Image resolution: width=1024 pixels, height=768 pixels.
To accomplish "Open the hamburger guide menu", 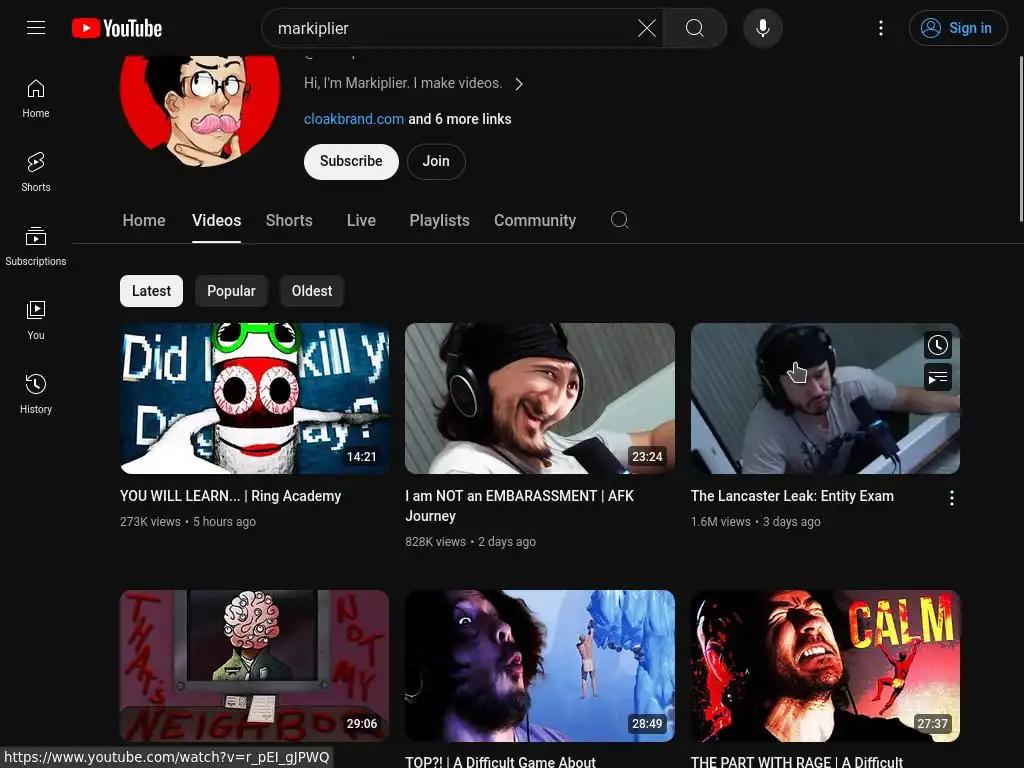I will [x=36, y=27].
